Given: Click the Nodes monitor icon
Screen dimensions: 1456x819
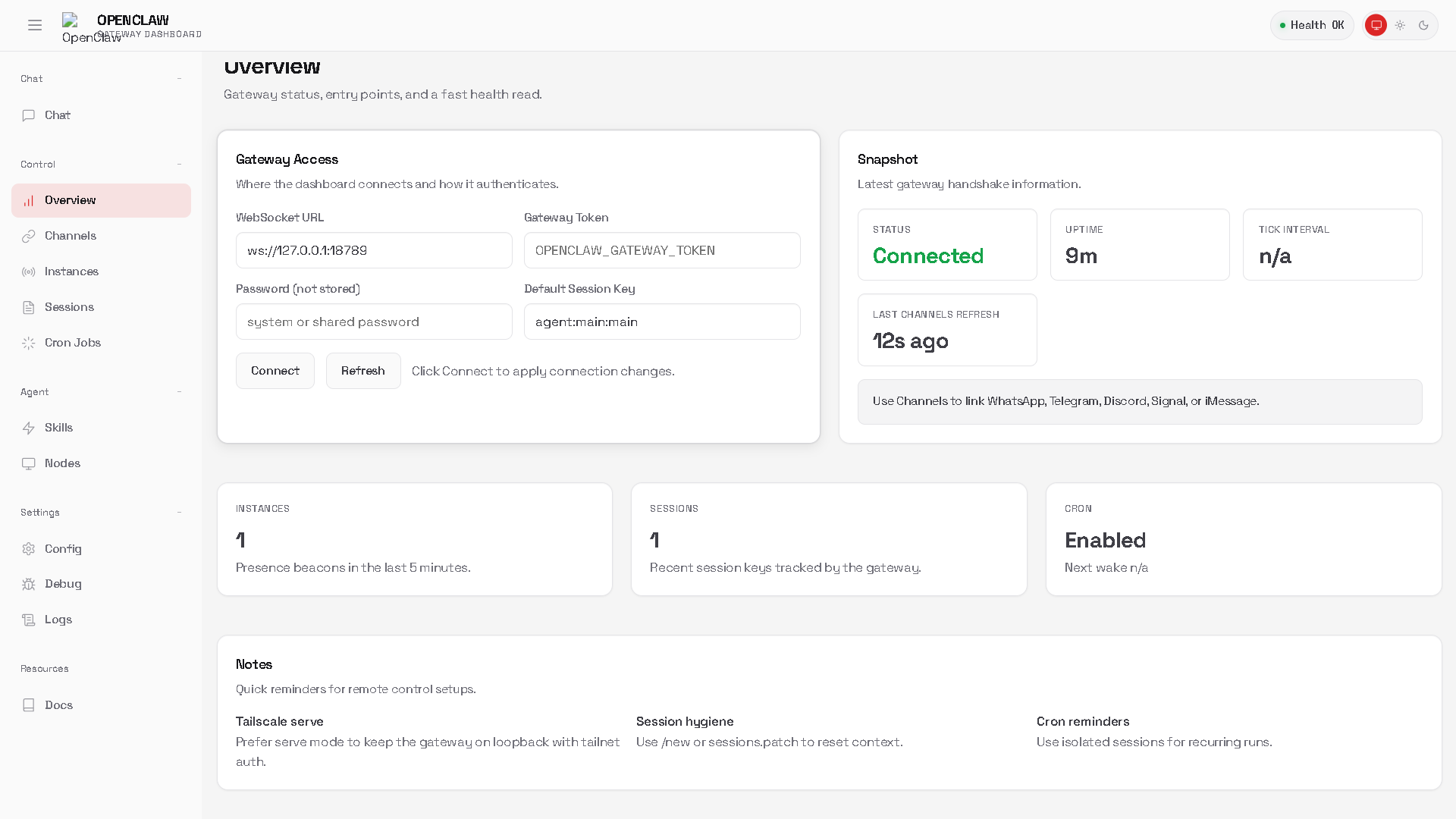Looking at the screenshot, I should pos(29,463).
